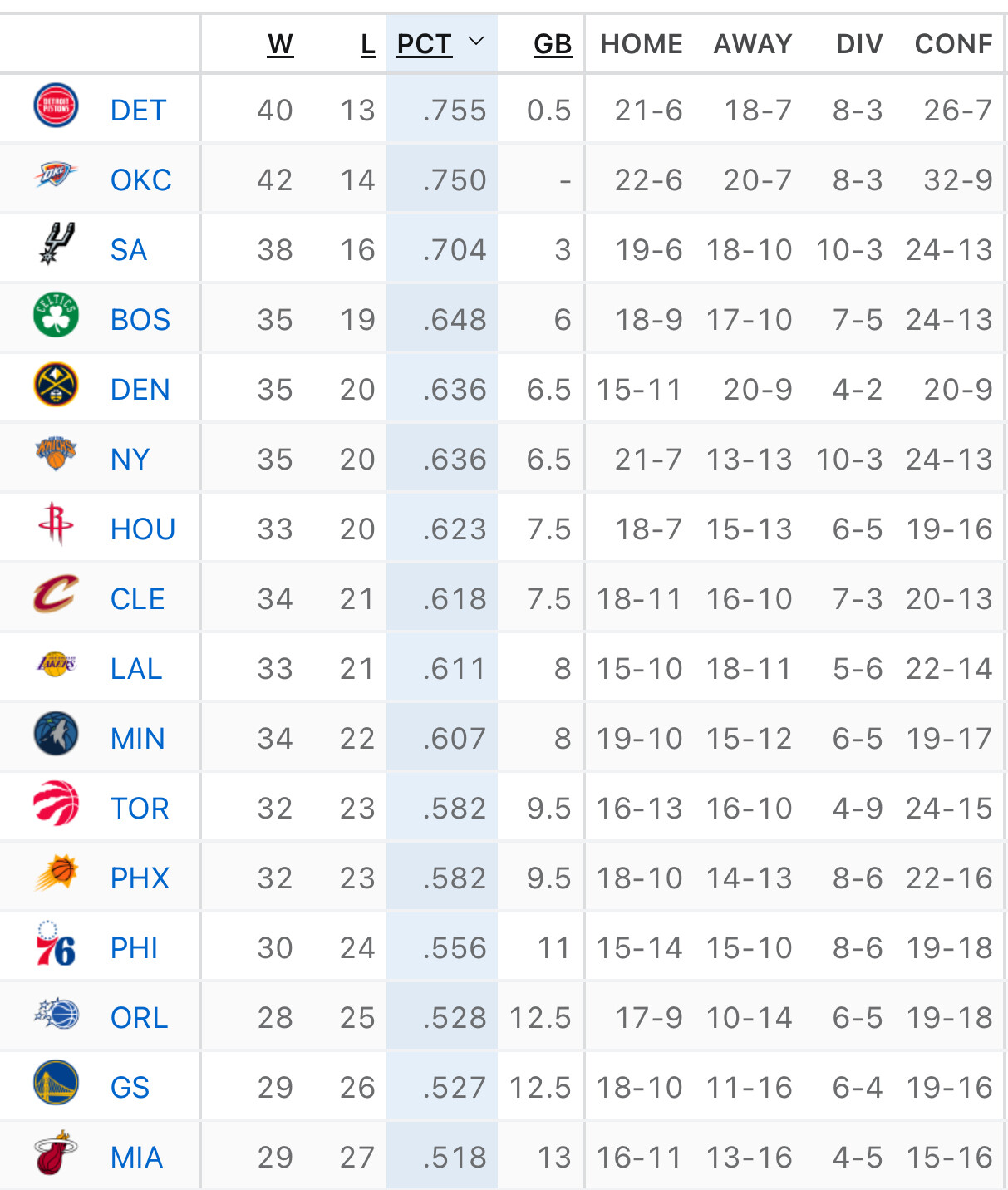
Task: Click the San Antonio Spurs logo
Action: pos(56,244)
